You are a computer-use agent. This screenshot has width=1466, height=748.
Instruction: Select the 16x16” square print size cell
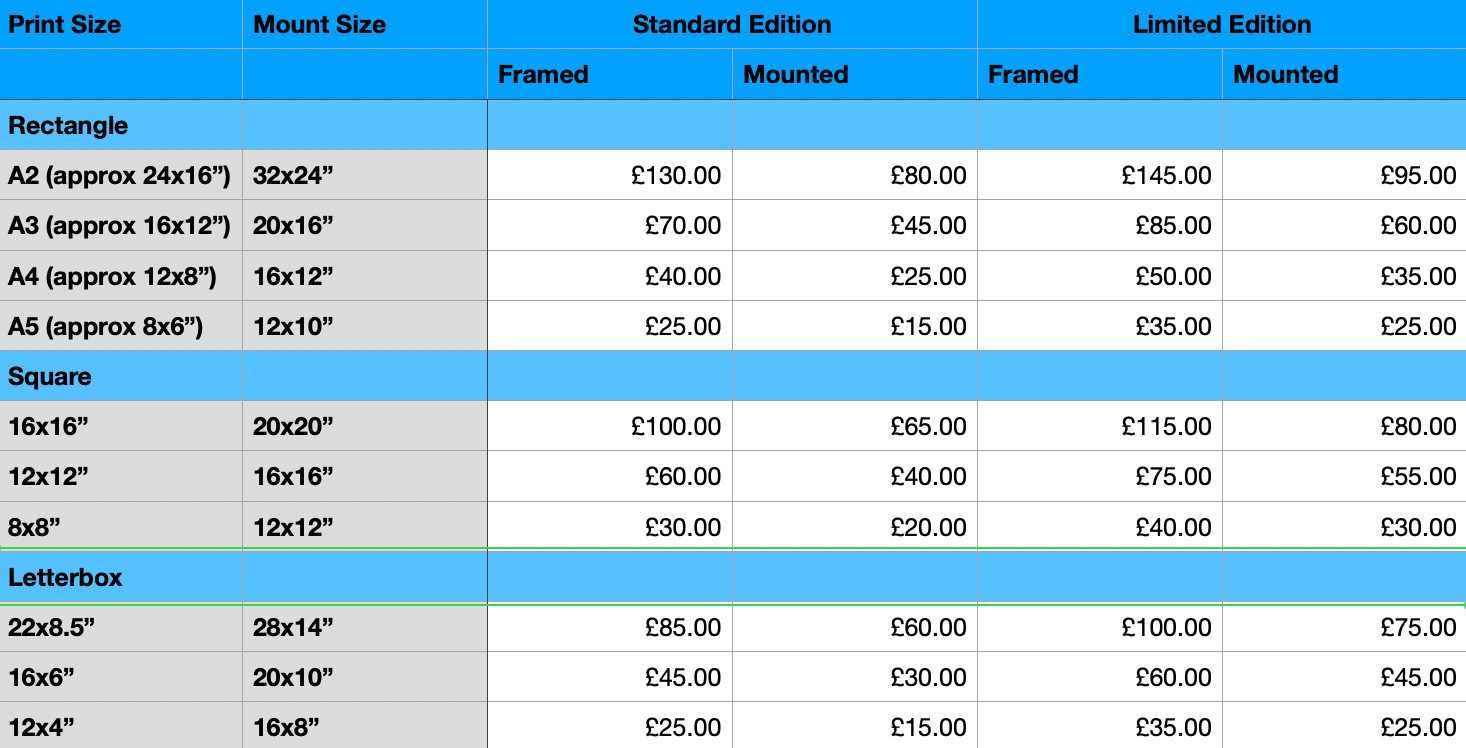tap(121, 427)
